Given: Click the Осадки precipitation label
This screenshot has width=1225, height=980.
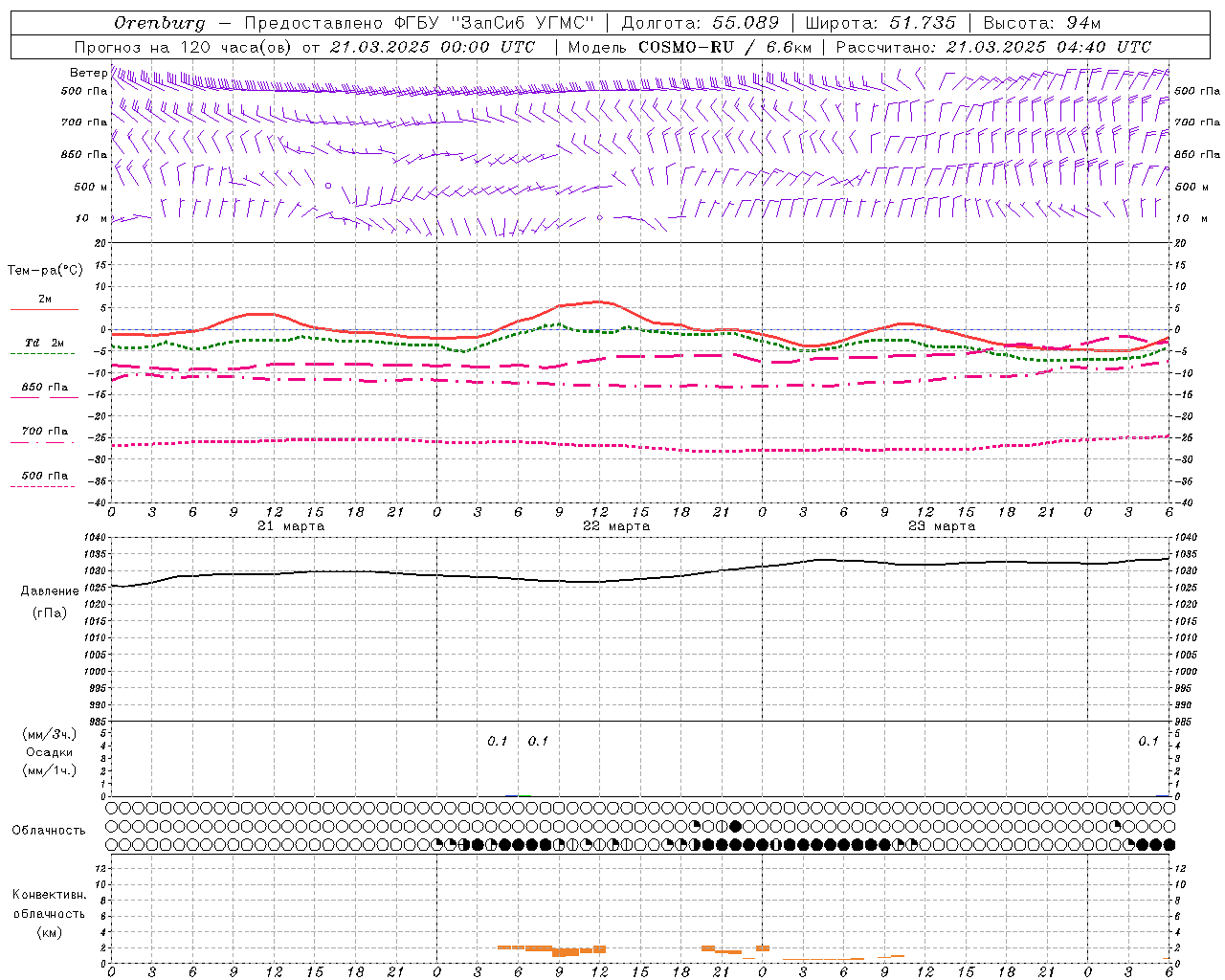Looking at the screenshot, I should (50, 752).
